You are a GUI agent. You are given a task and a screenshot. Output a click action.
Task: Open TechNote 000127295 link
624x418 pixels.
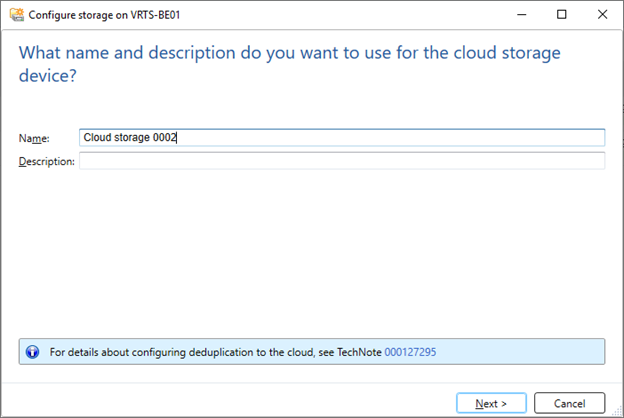click(410, 352)
